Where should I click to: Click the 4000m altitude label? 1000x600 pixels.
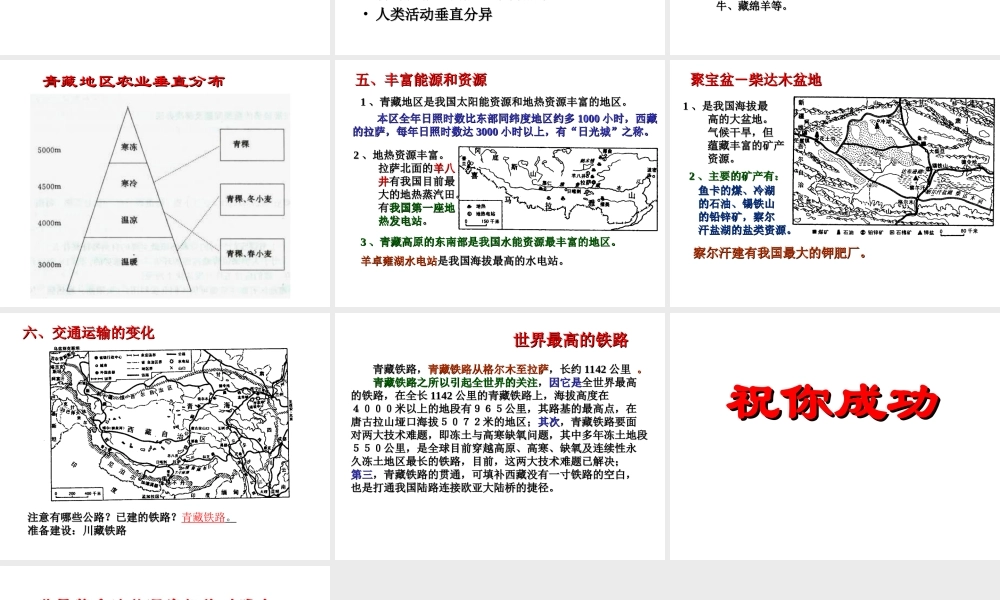[x=49, y=223]
